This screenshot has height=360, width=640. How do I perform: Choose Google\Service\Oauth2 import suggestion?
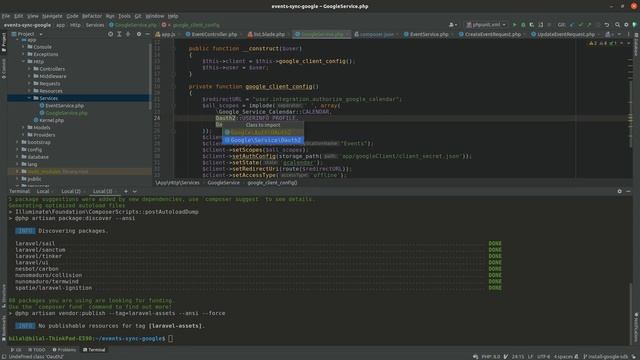[x=263, y=140]
